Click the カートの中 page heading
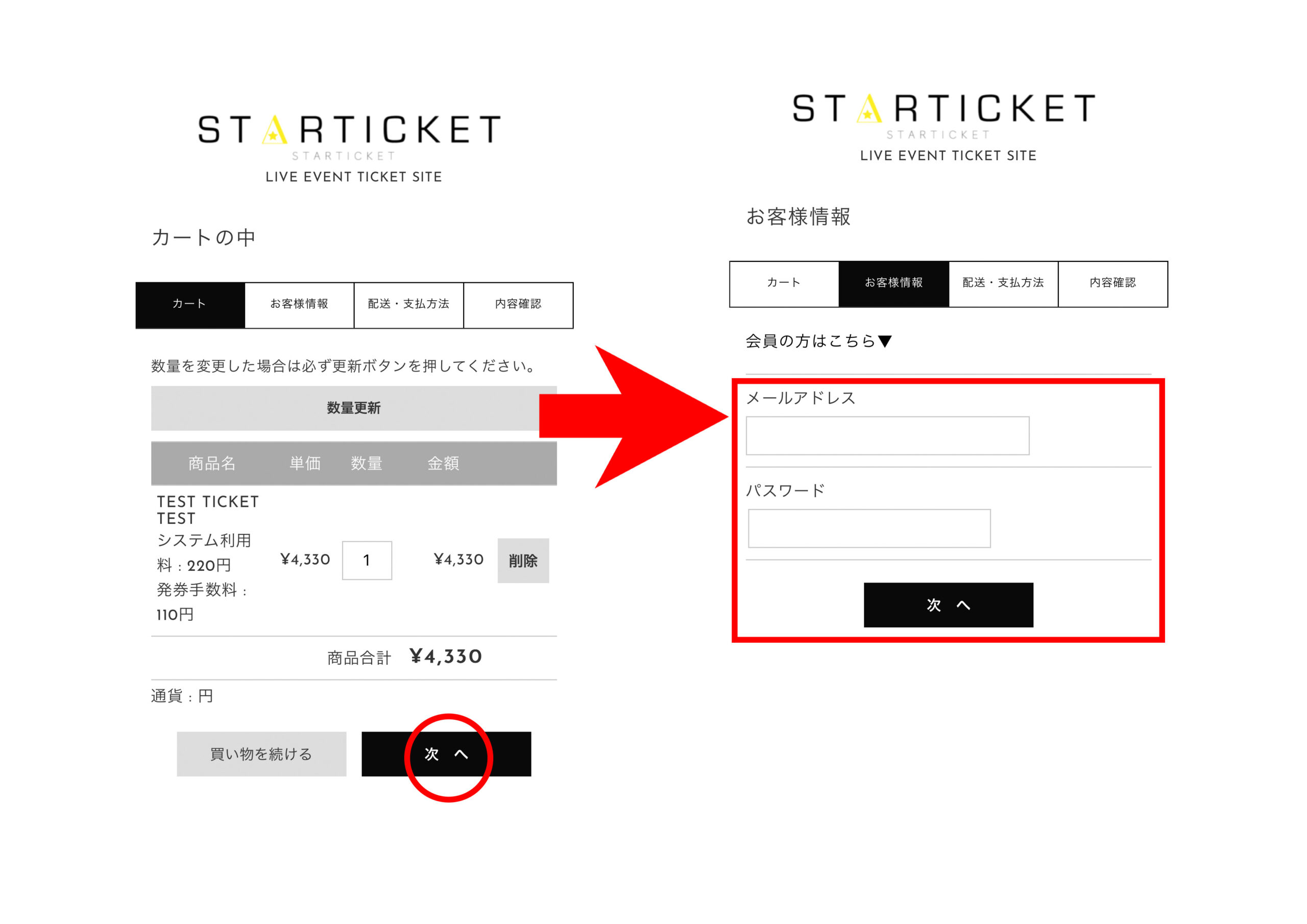 pos(204,237)
